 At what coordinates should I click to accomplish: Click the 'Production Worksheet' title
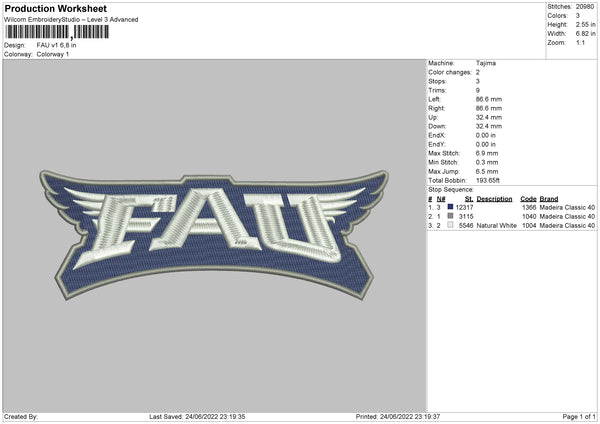[55, 8]
